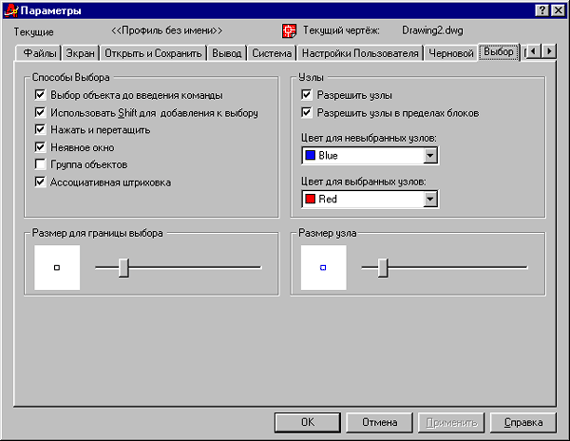Image resolution: width=570 pixels, height=441 pixels.
Task: Click the Отмена button
Action: coord(379,422)
